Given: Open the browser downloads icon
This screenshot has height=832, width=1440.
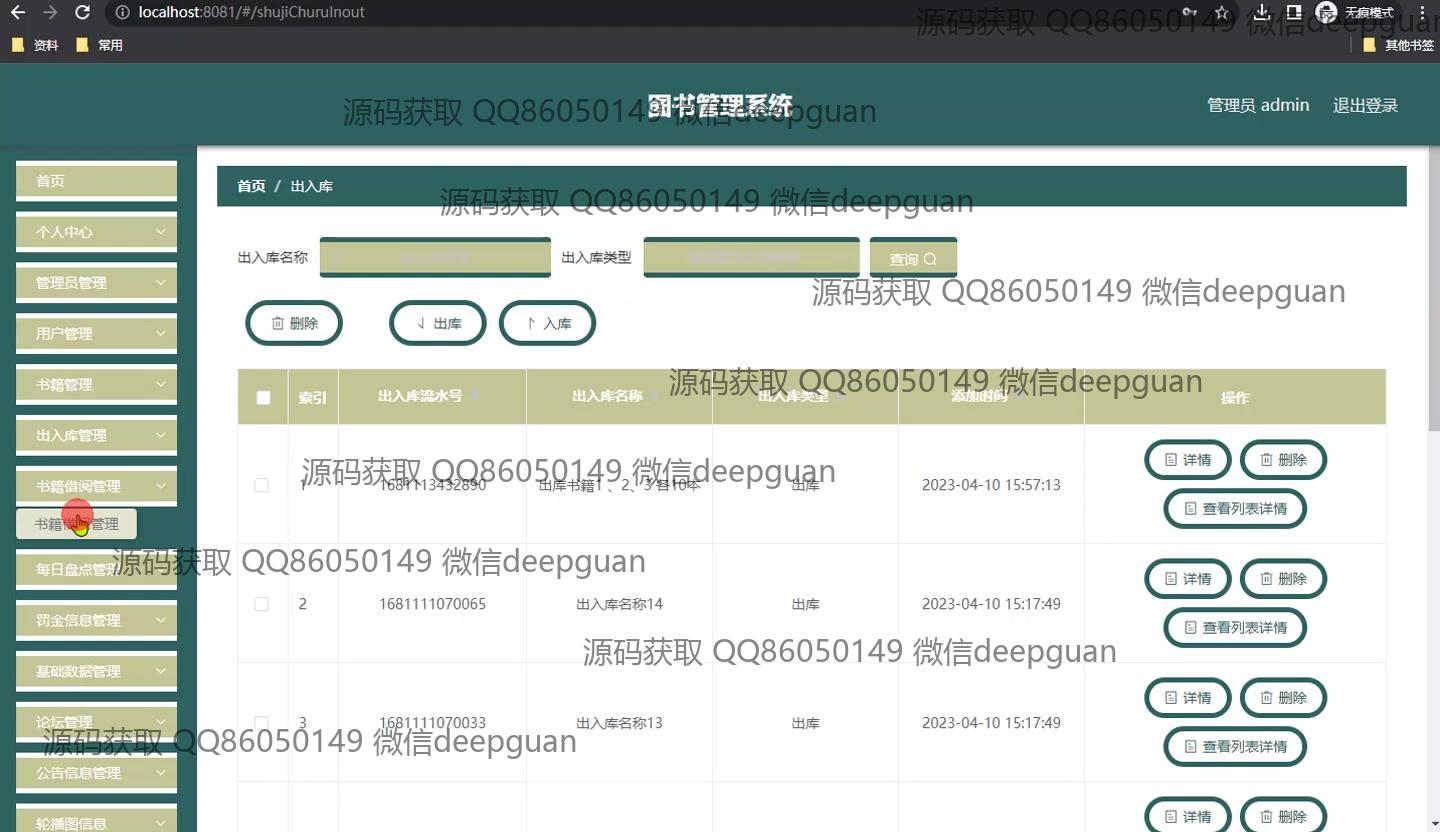Looking at the screenshot, I should pyautogui.click(x=1262, y=13).
